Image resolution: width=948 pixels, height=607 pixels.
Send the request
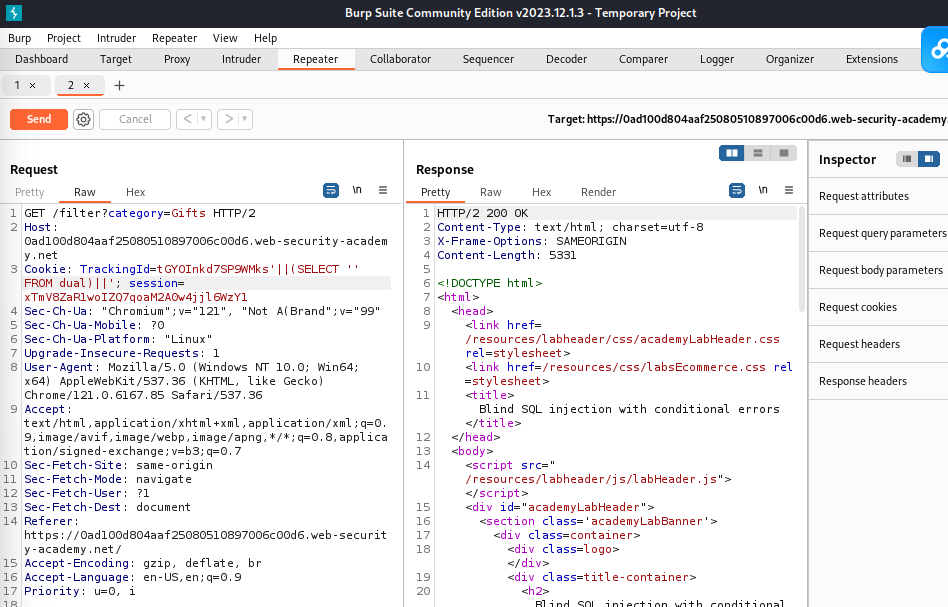(x=39, y=119)
